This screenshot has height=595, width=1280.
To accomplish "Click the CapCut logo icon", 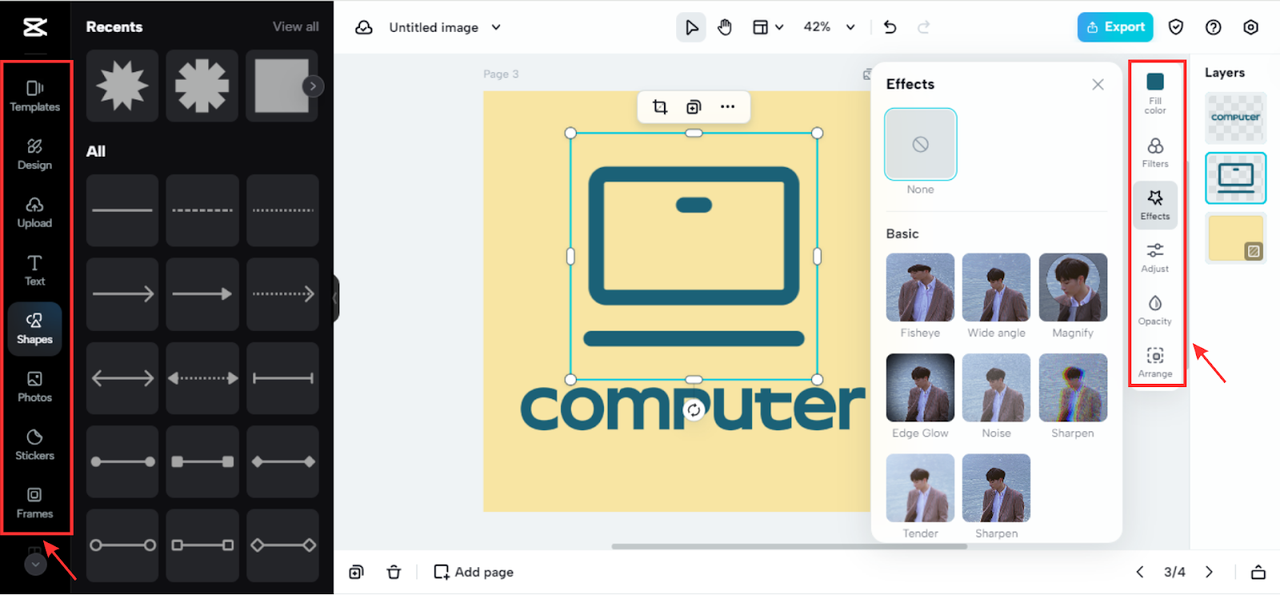I will [35, 27].
